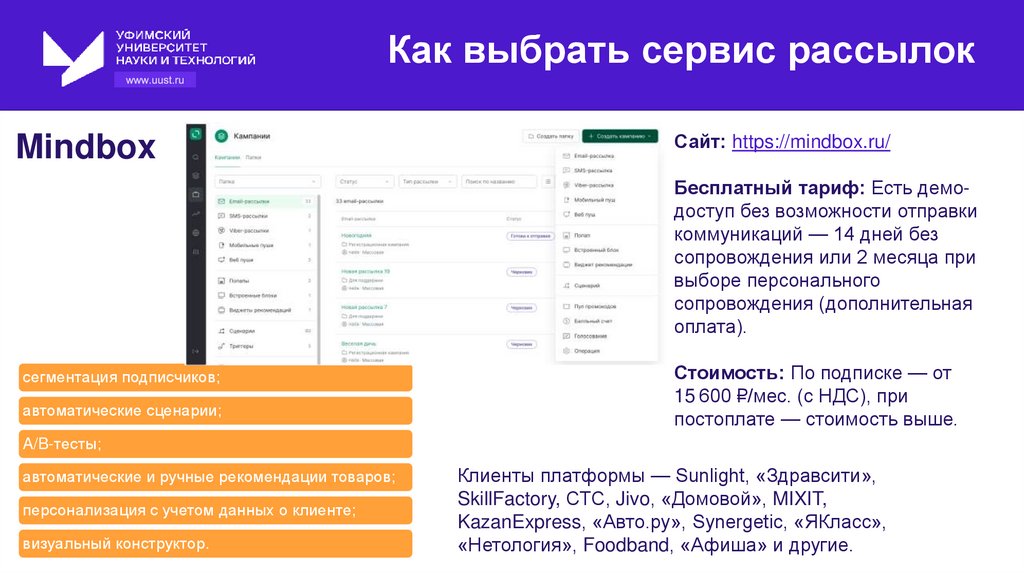The height and width of the screenshot is (574, 1024).
Task: Choose 'Операция' in create menu
Action: coord(606,351)
